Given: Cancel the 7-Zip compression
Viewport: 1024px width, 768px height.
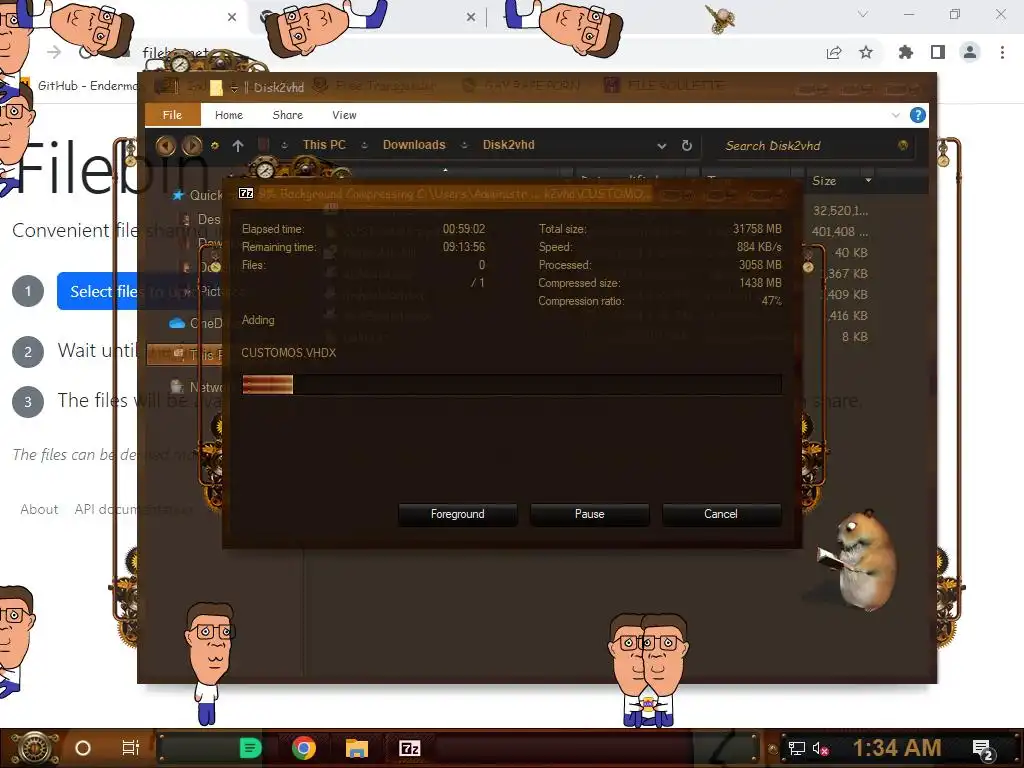Looking at the screenshot, I should coord(721,514).
